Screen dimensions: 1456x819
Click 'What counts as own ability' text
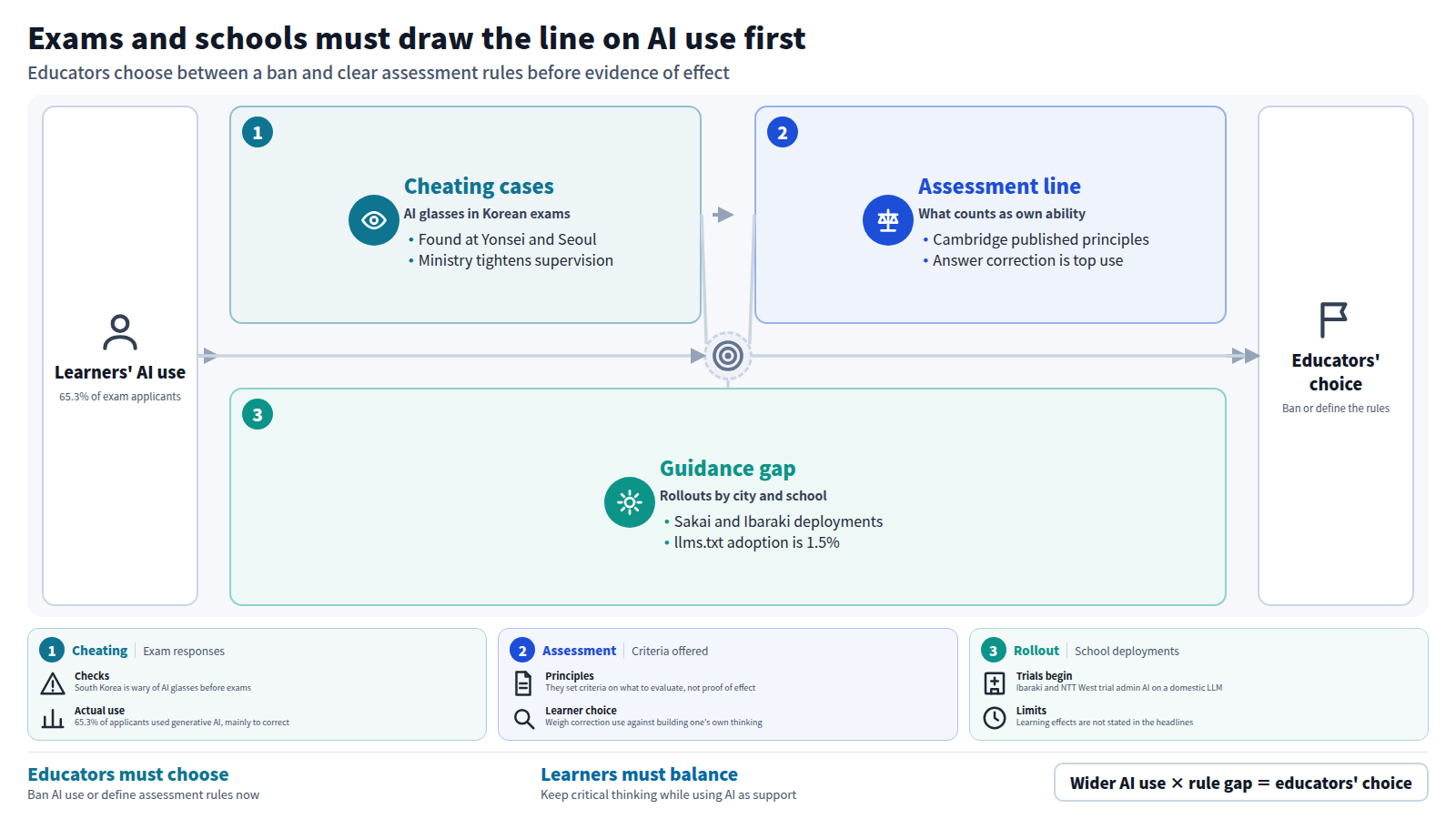point(1002,214)
